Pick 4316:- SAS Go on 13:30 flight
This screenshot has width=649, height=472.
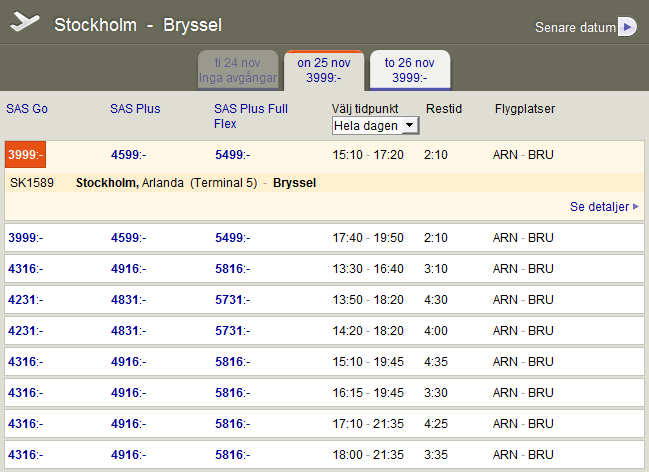pos(25,269)
